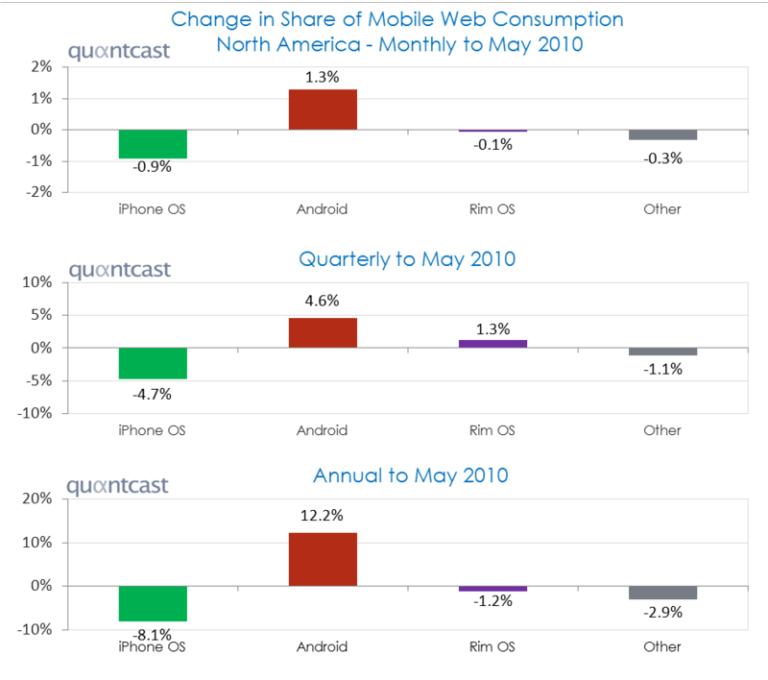Click the 'Rim OS' axis label in annual chart
The width and height of the screenshot is (768, 680).
tap(492, 646)
